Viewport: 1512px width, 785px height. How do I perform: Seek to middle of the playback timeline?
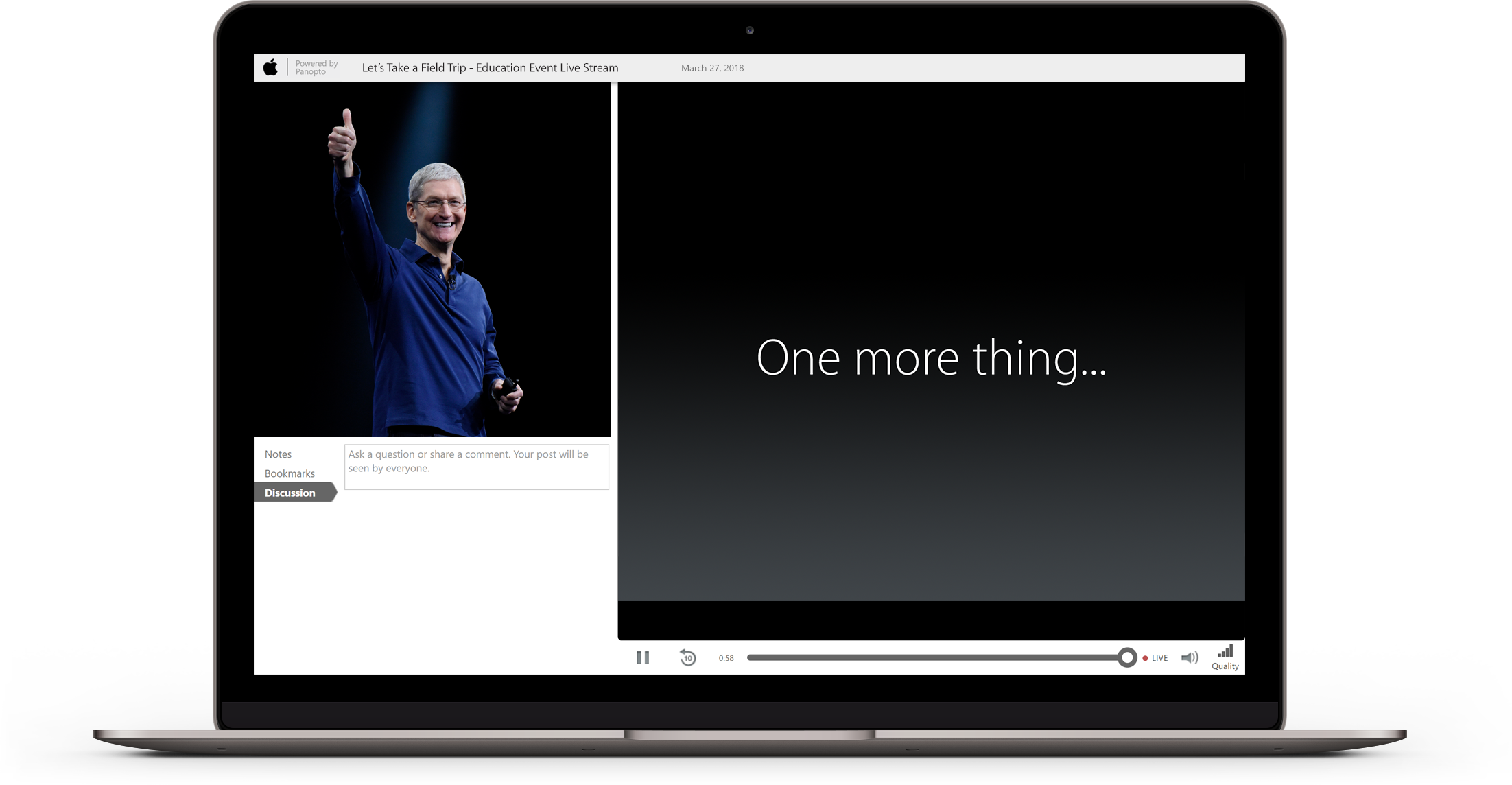[936, 657]
